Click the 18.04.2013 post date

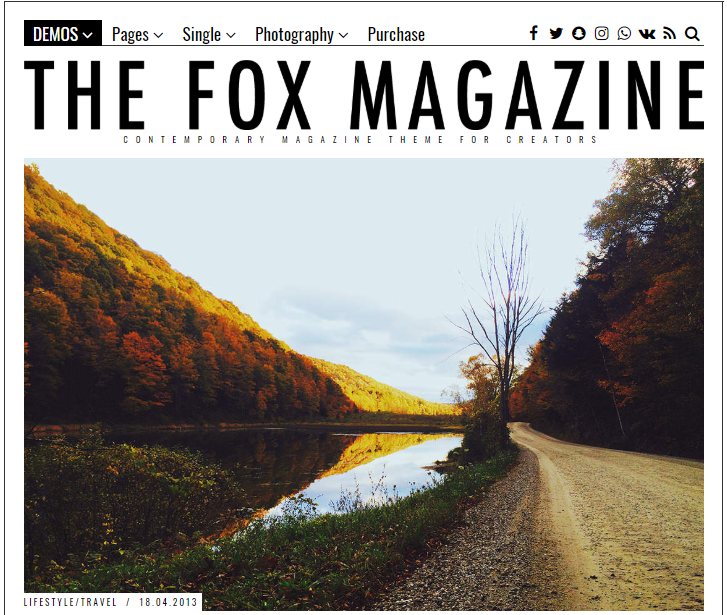tap(168, 602)
